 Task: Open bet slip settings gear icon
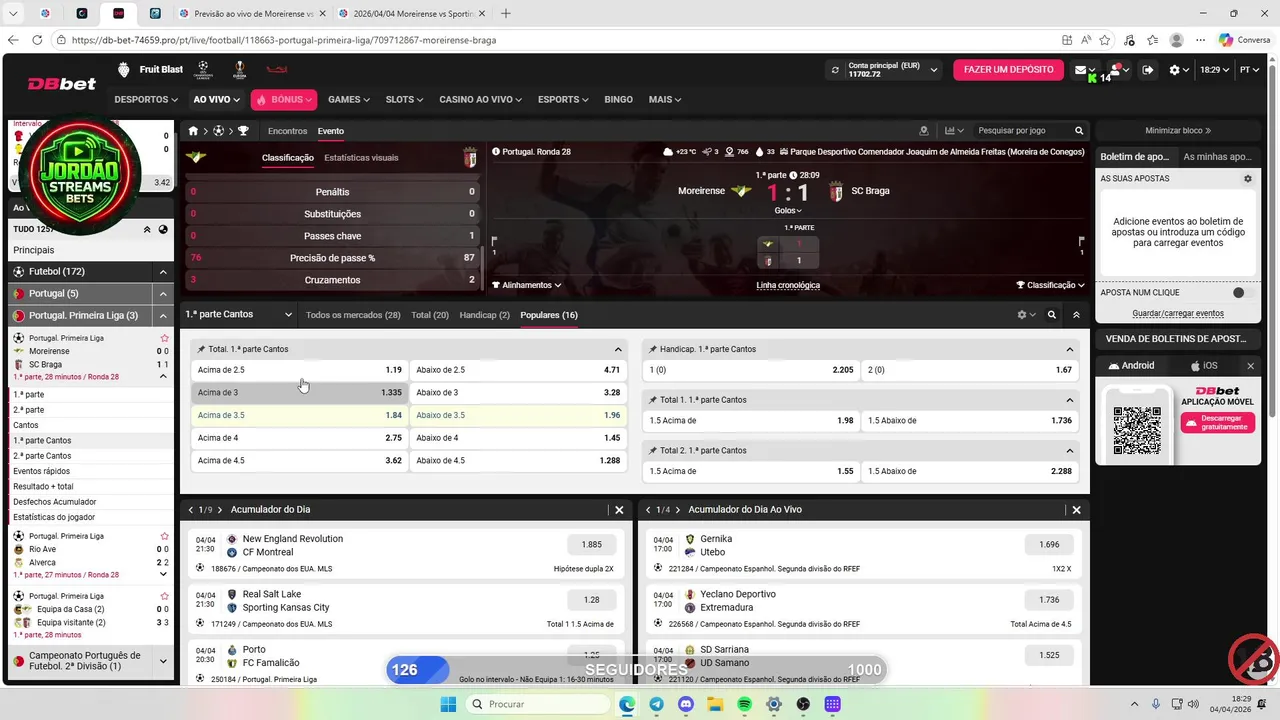point(1247,179)
